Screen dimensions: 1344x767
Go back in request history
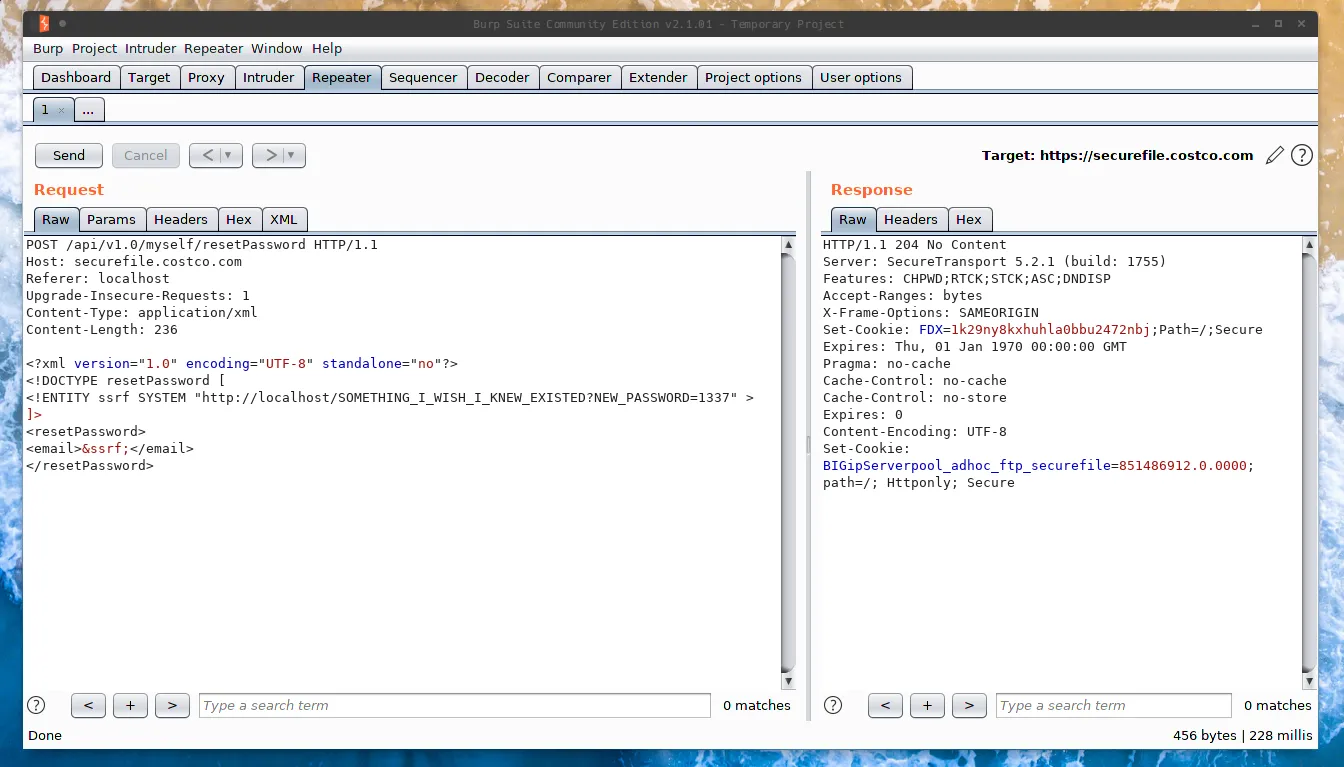(x=206, y=155)
